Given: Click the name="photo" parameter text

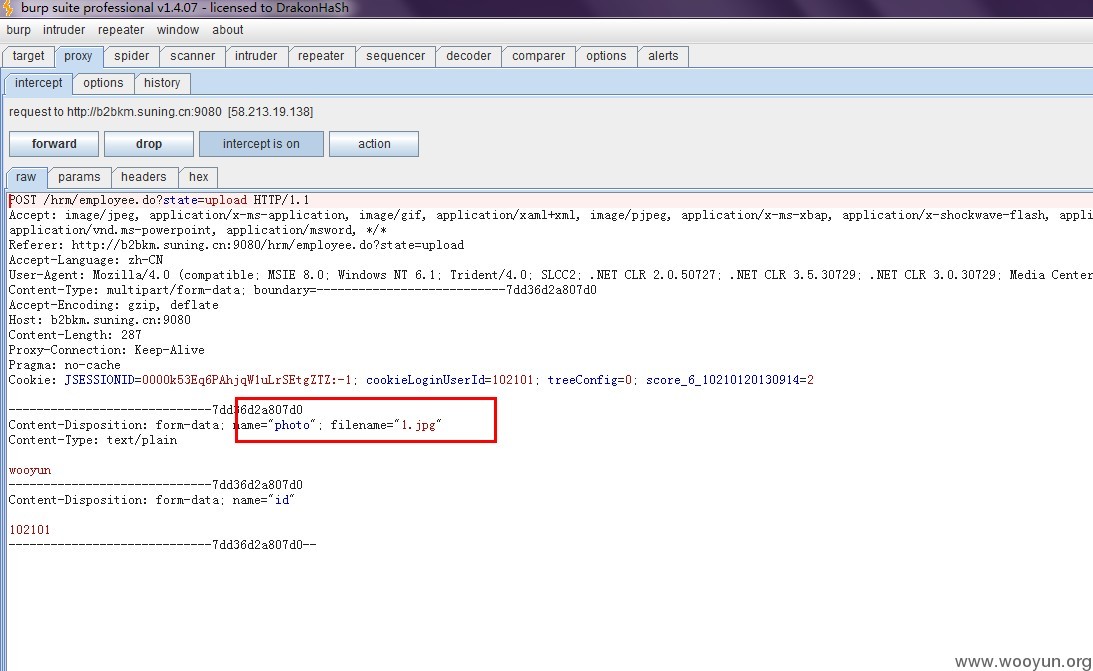Looking at the screenshot, I should pyautogui.click(x=275, y=425).
